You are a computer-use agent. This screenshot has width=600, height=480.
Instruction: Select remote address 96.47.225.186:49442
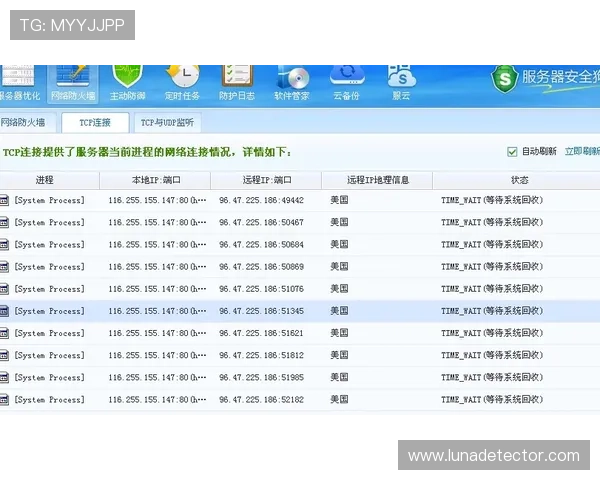(261, 200)
